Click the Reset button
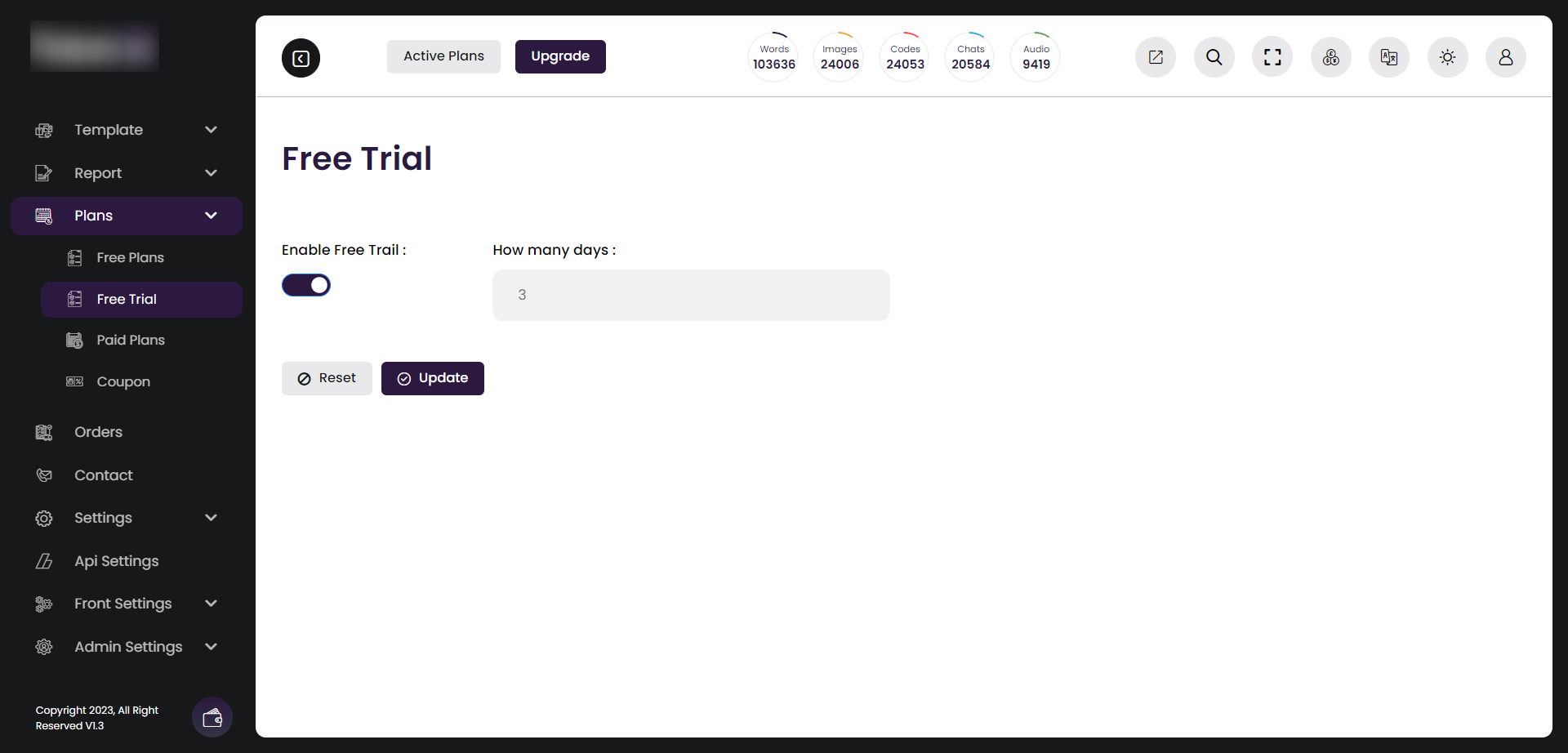This screenshot has width=1568, height=753. click(x=326, y=378)
